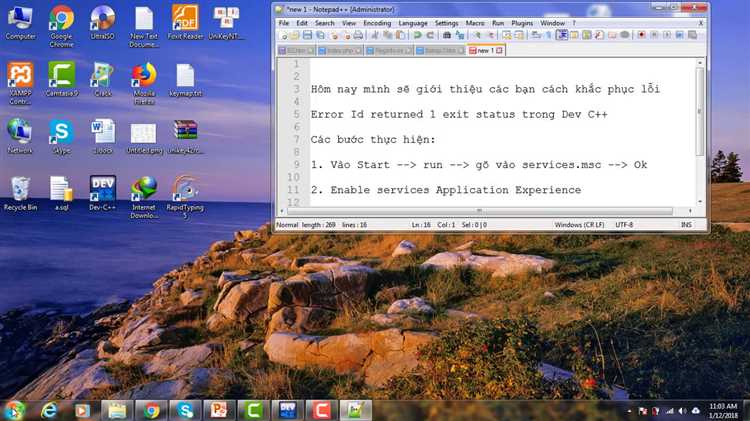This screenshot has width=750, height=421.
Task: Toggle Show All Characters in toolbar
Action: [549, 35]
